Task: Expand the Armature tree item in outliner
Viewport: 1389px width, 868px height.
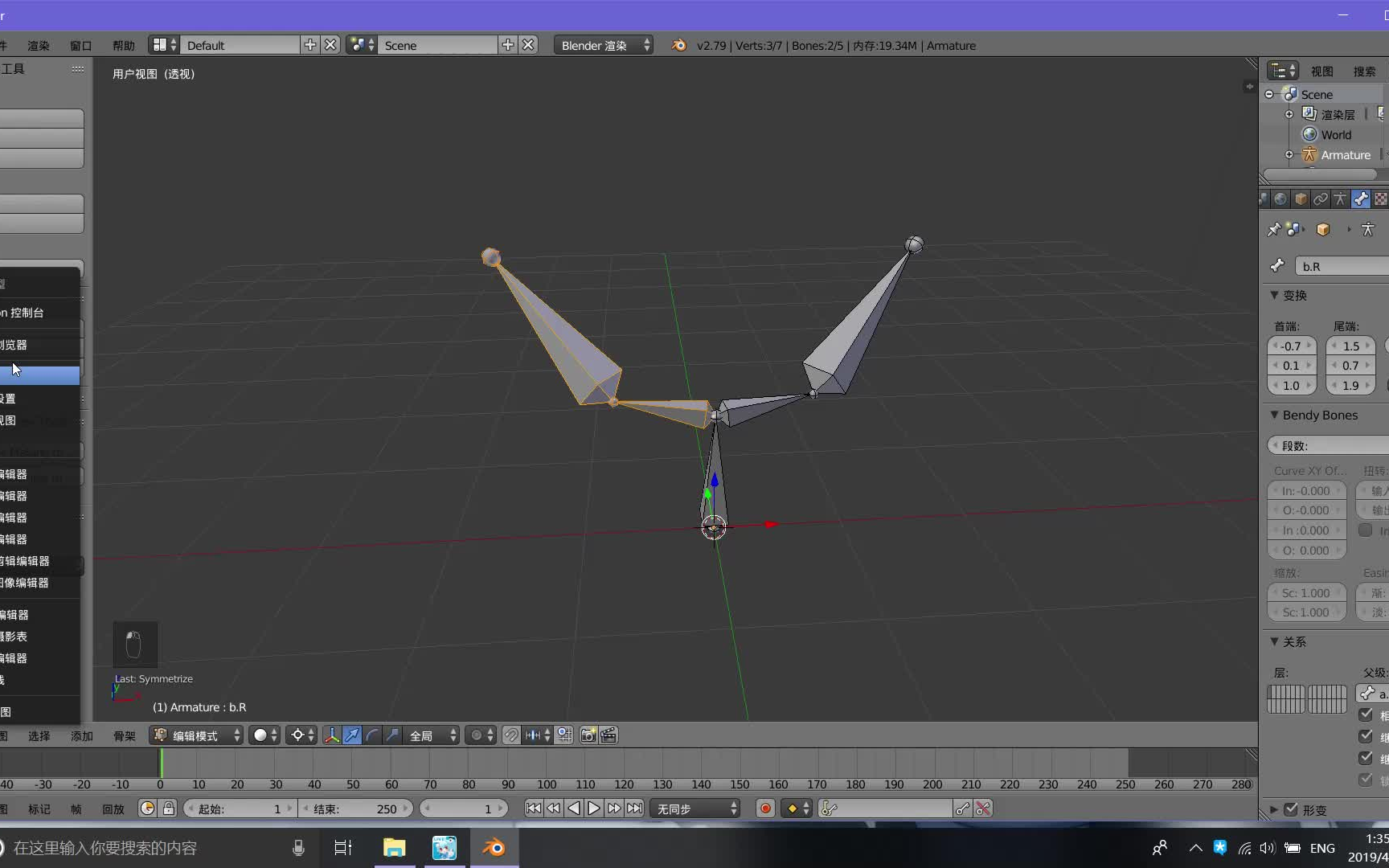Action: click(x=1289, y=155)
